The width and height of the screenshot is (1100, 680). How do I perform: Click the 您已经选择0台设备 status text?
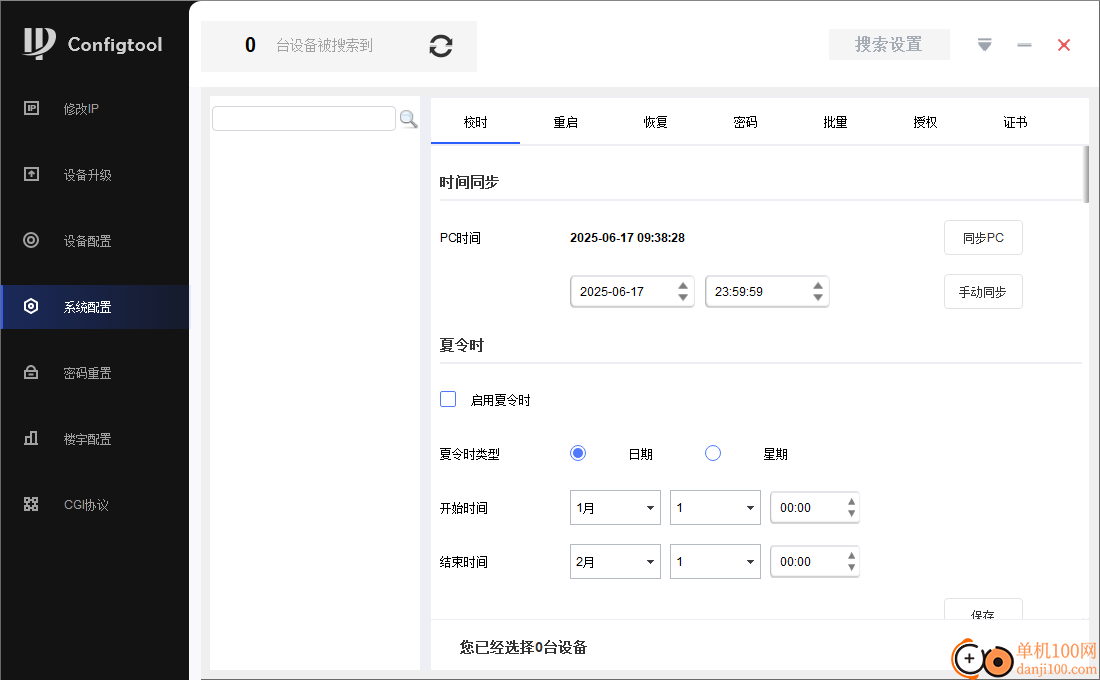tap(523, 647)
